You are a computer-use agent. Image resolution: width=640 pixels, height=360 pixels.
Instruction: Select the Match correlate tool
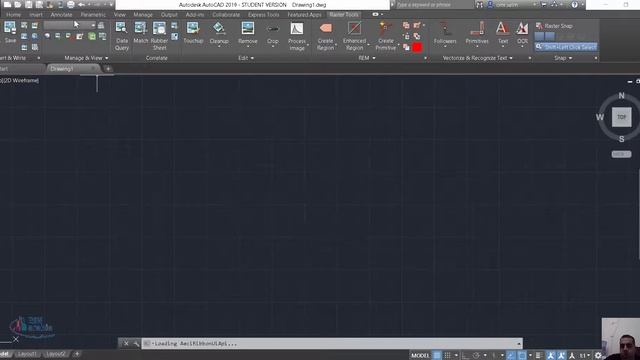140,33
